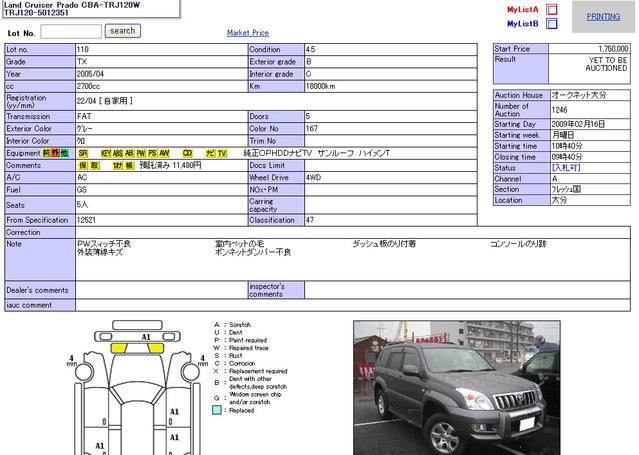Image resolution: width=639 pixels, height=455 pixels.
Task: Click the A1 mark on front bumper diagram
Action: pos(146,337)
